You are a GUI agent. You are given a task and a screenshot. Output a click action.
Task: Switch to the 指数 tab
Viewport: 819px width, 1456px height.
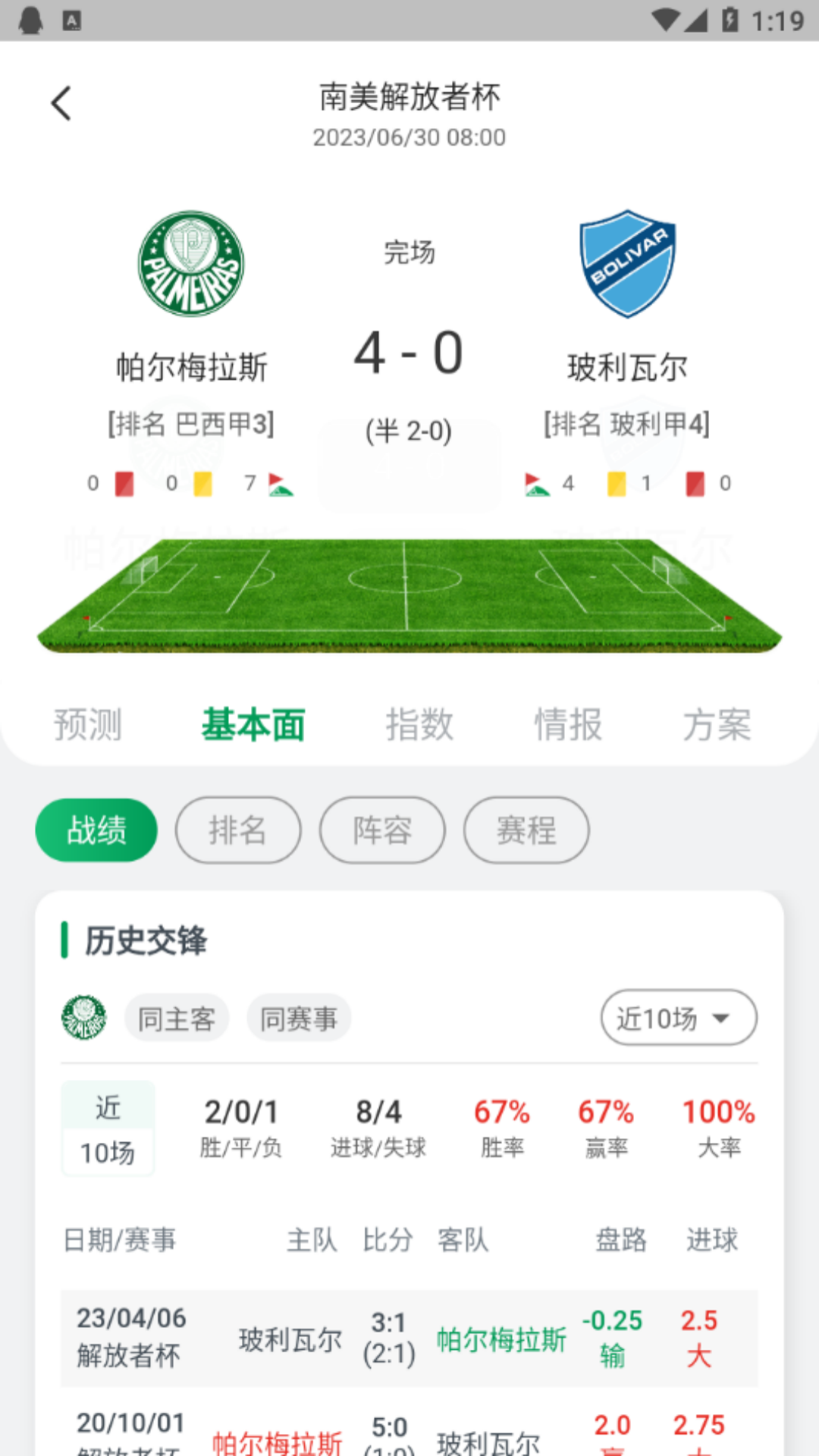(x=419, y=724)
